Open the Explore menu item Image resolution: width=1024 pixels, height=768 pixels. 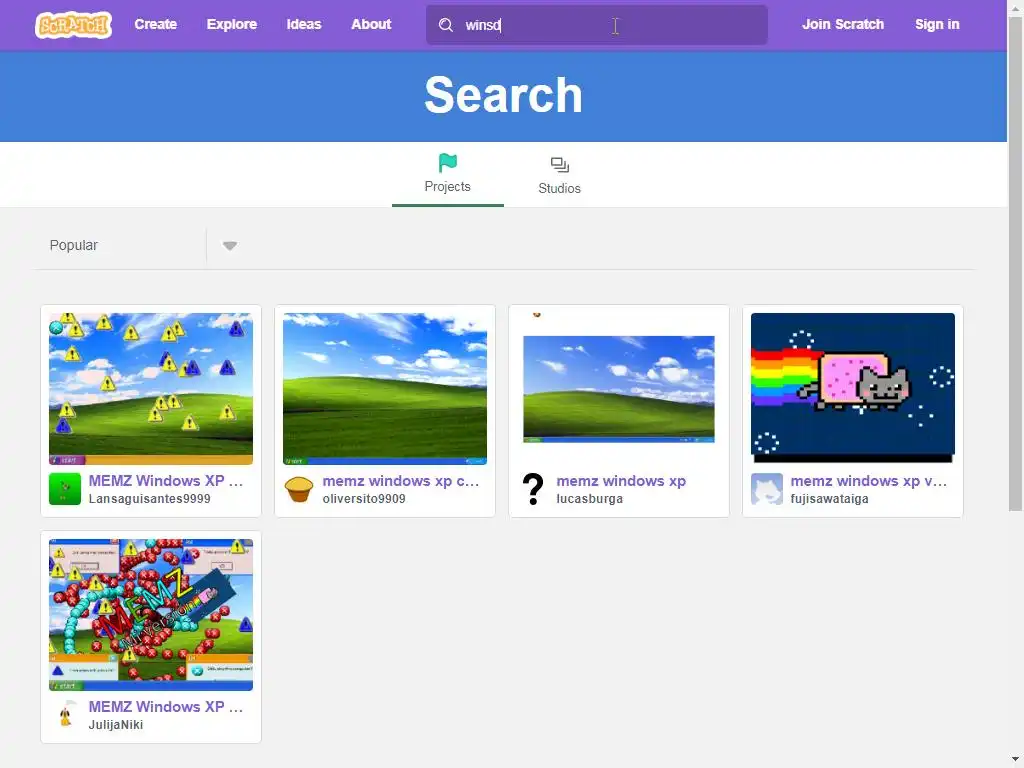point(232,24)
